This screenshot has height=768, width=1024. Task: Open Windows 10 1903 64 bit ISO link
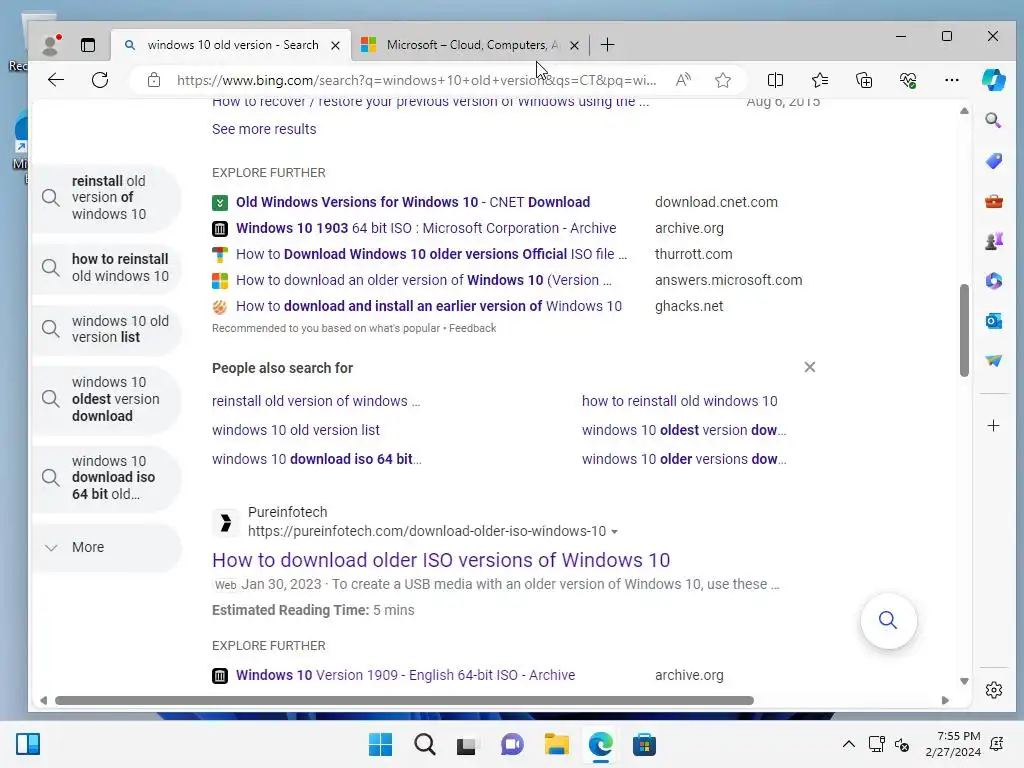(426, 228)
